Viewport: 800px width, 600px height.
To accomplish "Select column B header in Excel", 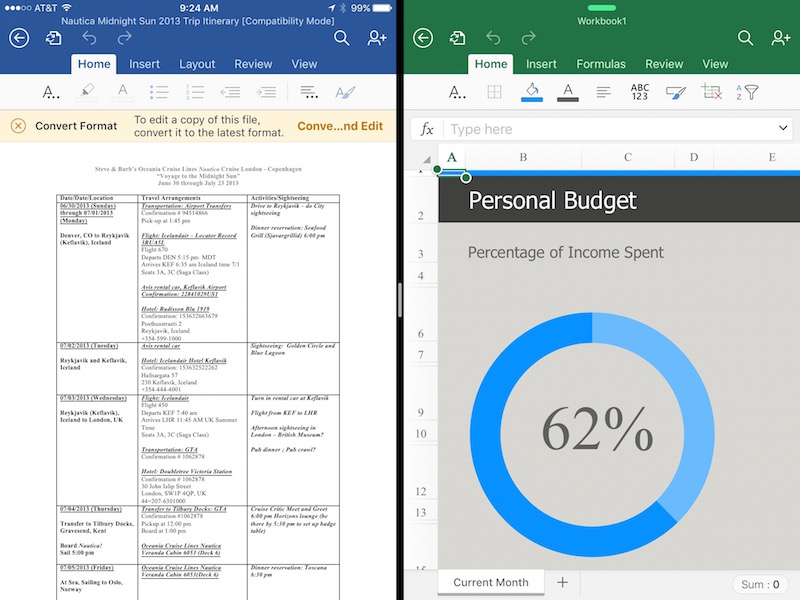I will pos(523,157).
